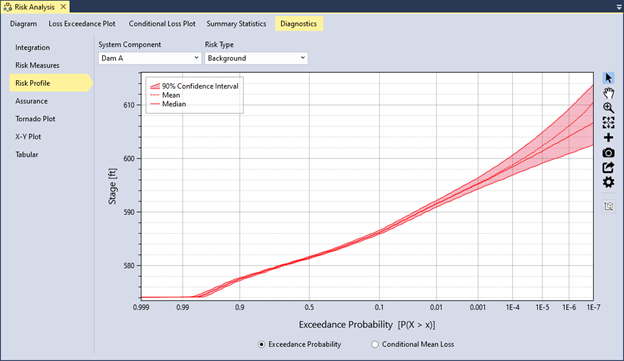Switch to the Loss Exceedance Plot tab
Viewport: 624px width, 361px height.
[82, 24]
